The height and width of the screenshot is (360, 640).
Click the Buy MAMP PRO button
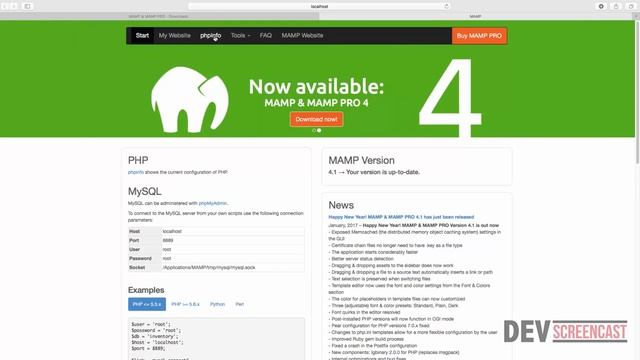pyautogui.click(x=479, y=36)
